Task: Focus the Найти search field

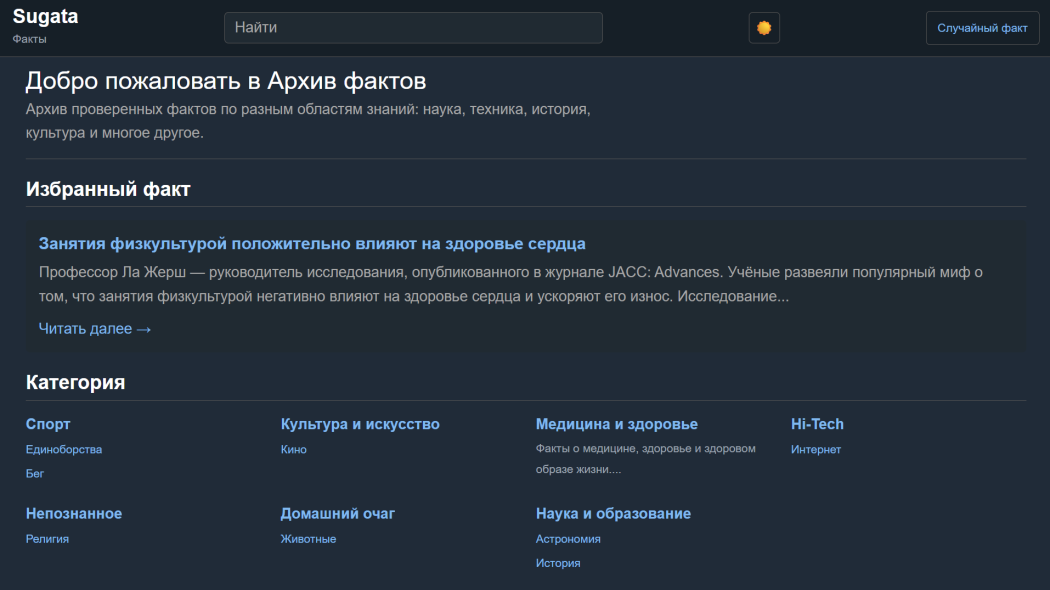Action: (413, 27)
